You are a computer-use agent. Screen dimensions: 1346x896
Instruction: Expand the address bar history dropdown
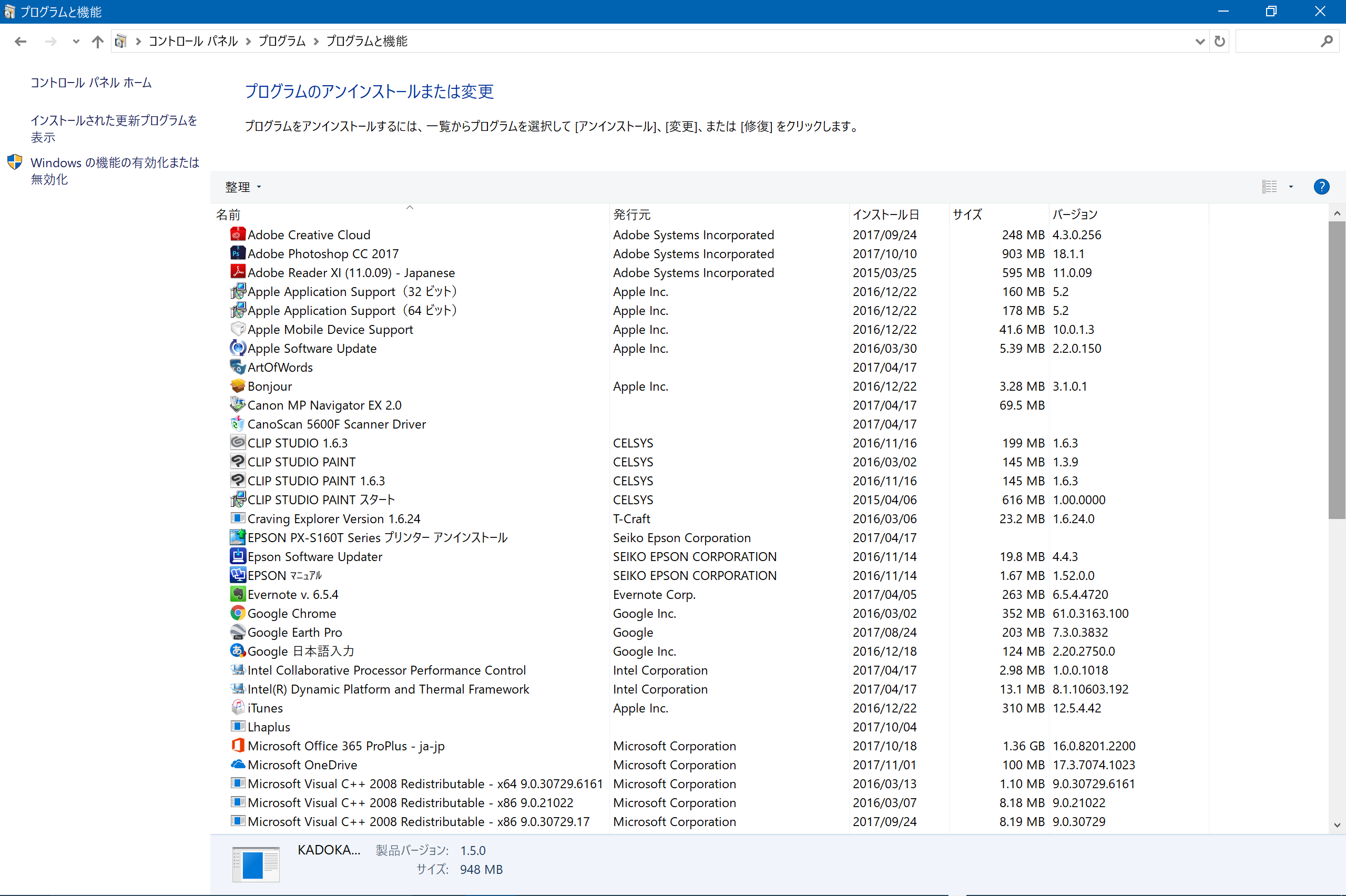(x=1199, y=41)
